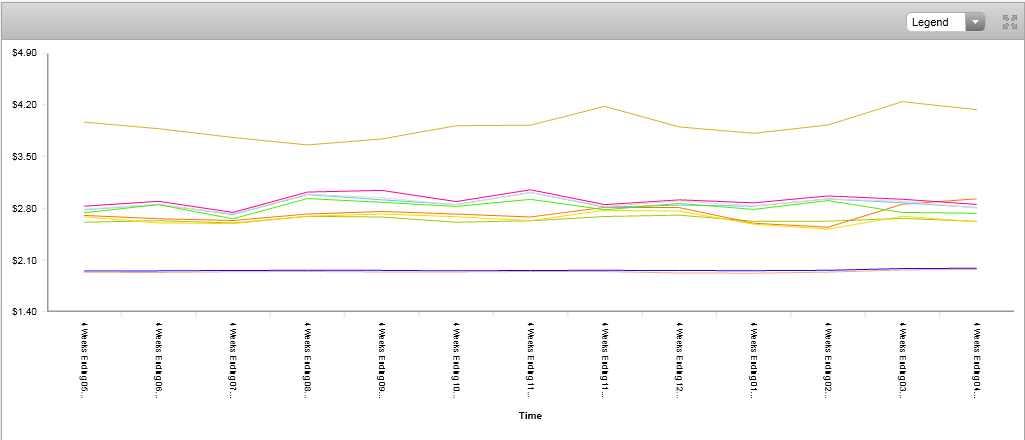The height and width of the screenshot is (440, 1025).
Task: Select x-axis label 4 Weeks Ending 09
Action: point(381,360)
